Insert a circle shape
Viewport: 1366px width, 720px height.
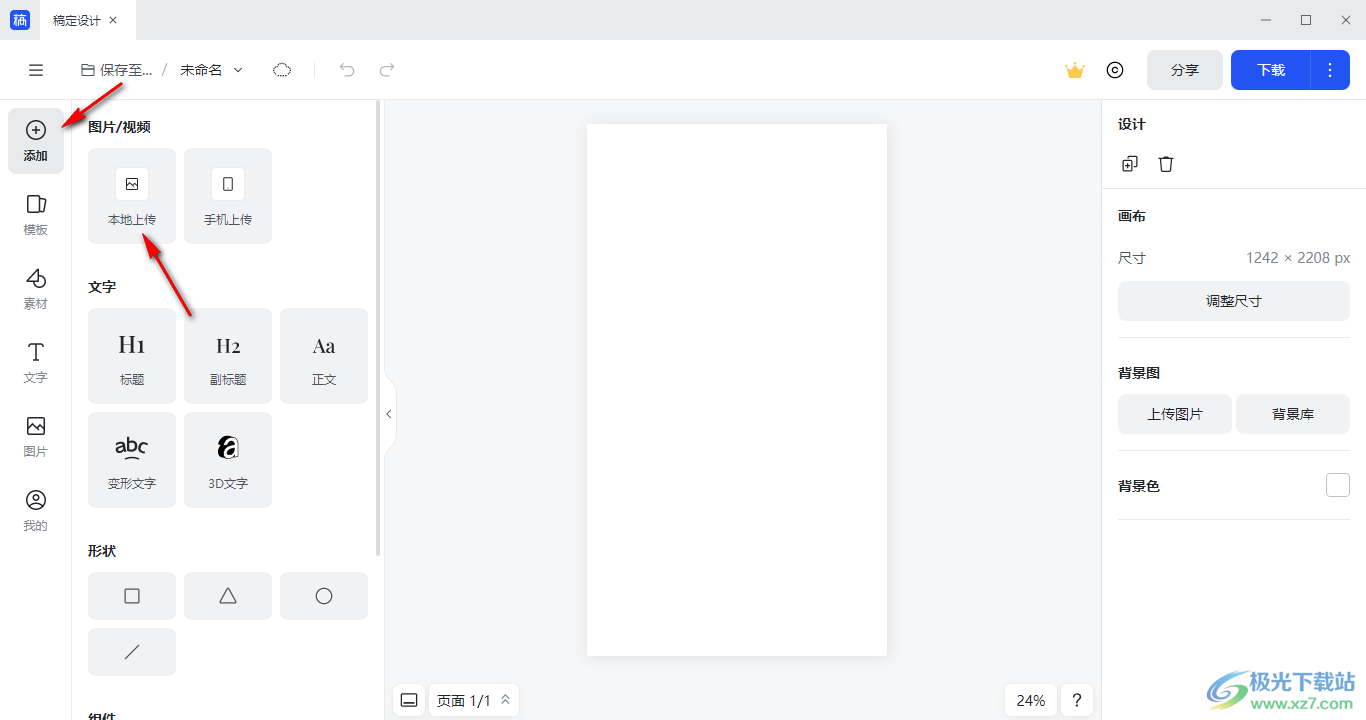point(324,596)
